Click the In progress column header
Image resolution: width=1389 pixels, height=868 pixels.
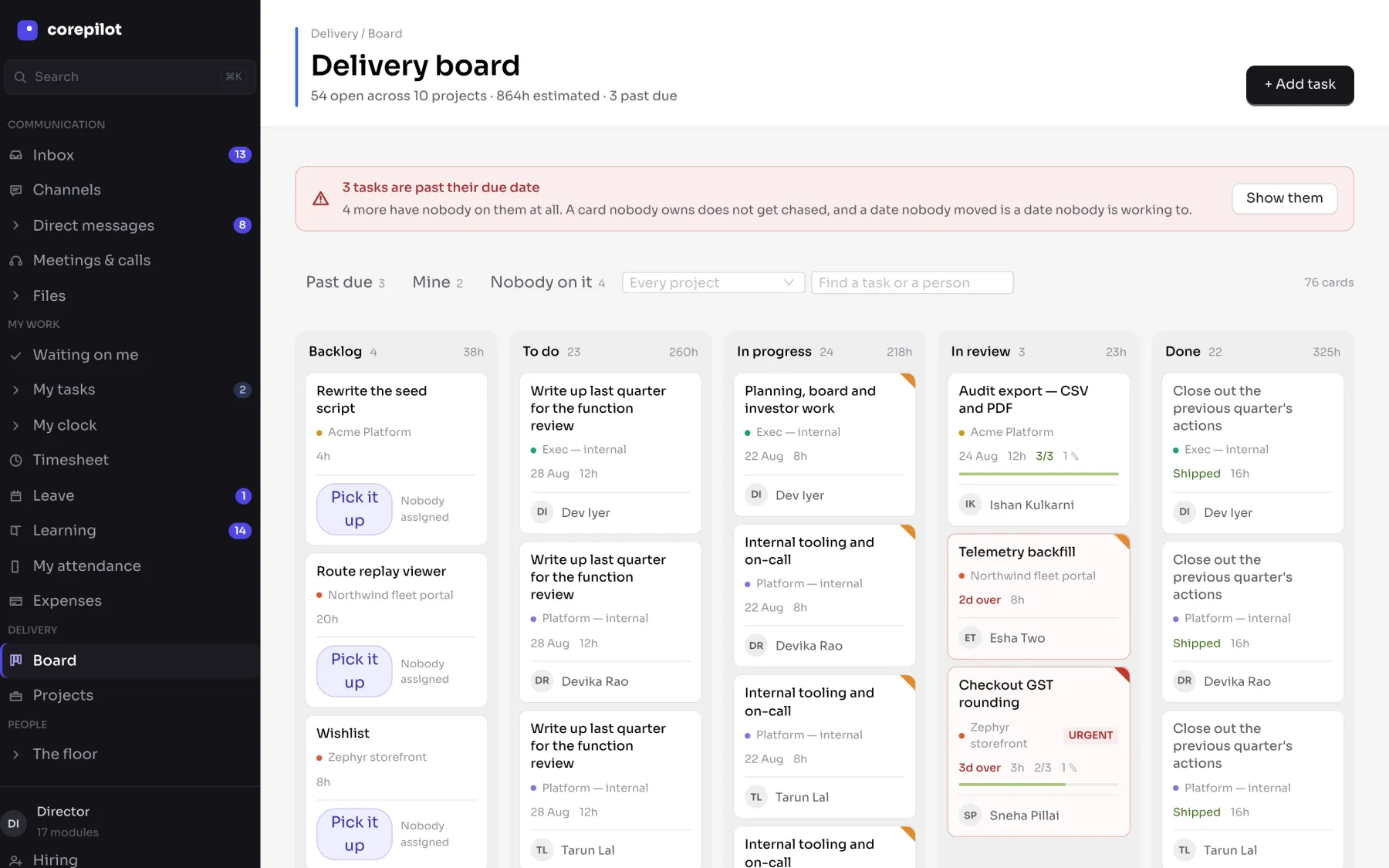[x=824, y=352]
